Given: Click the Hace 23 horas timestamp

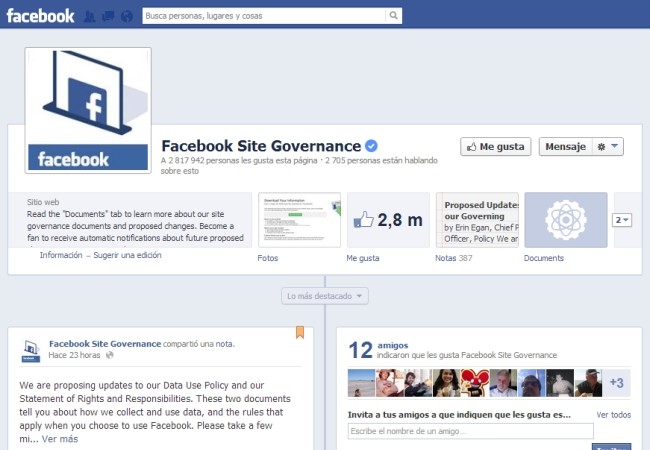Looking at the screenshot, I should tap(74, 355).
